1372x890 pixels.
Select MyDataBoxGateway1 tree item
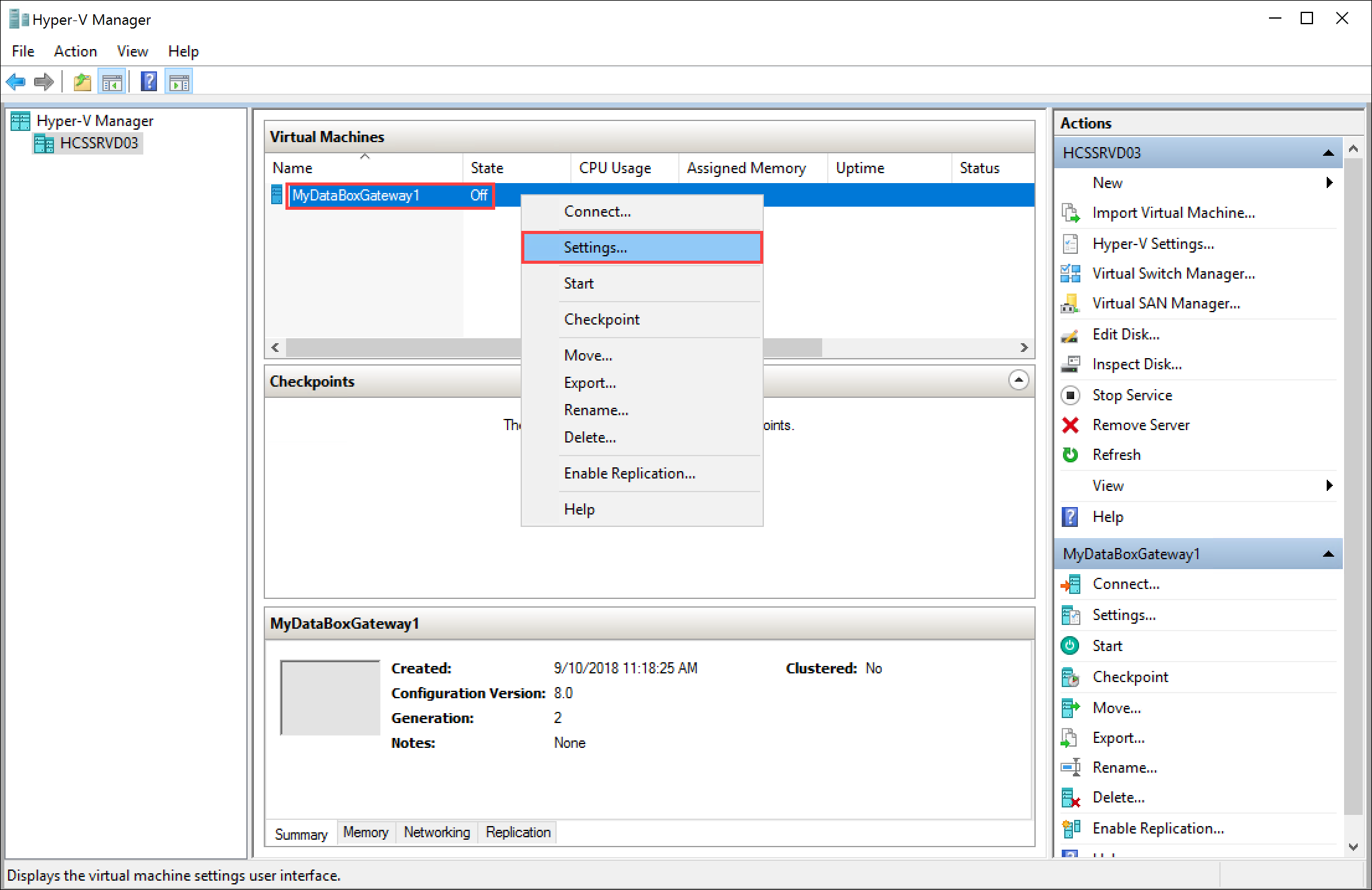[x=355, y=196]
